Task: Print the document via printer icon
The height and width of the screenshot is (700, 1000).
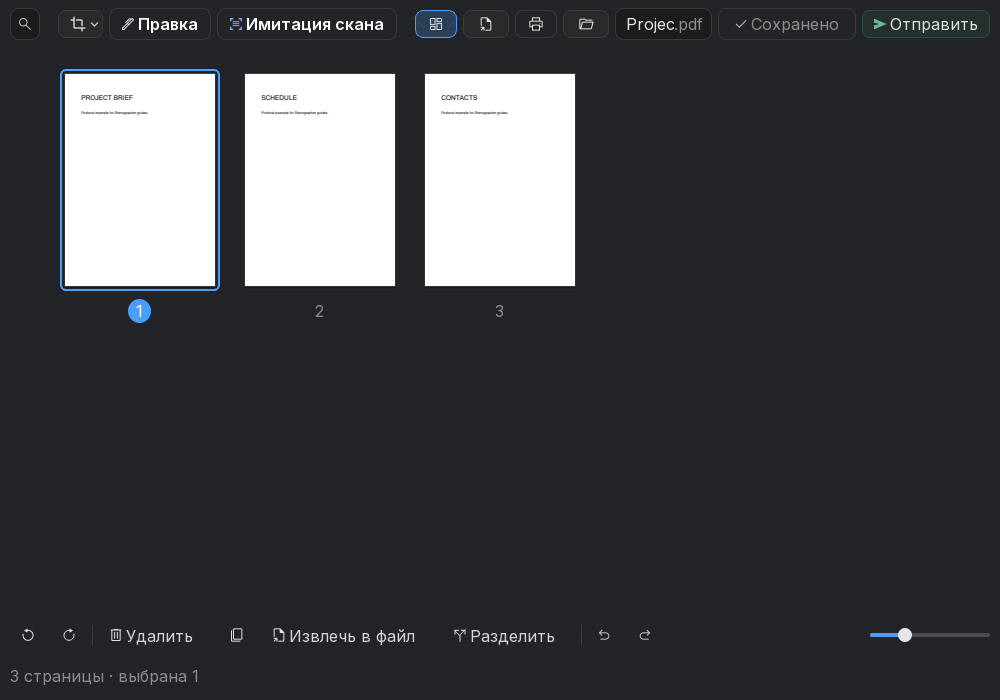Action: (536, 24)
